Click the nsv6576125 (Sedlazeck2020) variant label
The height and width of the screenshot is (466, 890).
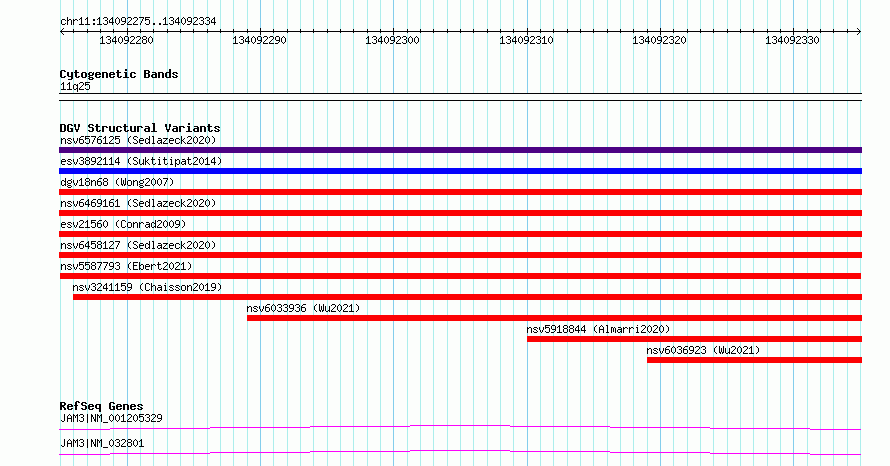coord(138,140)
